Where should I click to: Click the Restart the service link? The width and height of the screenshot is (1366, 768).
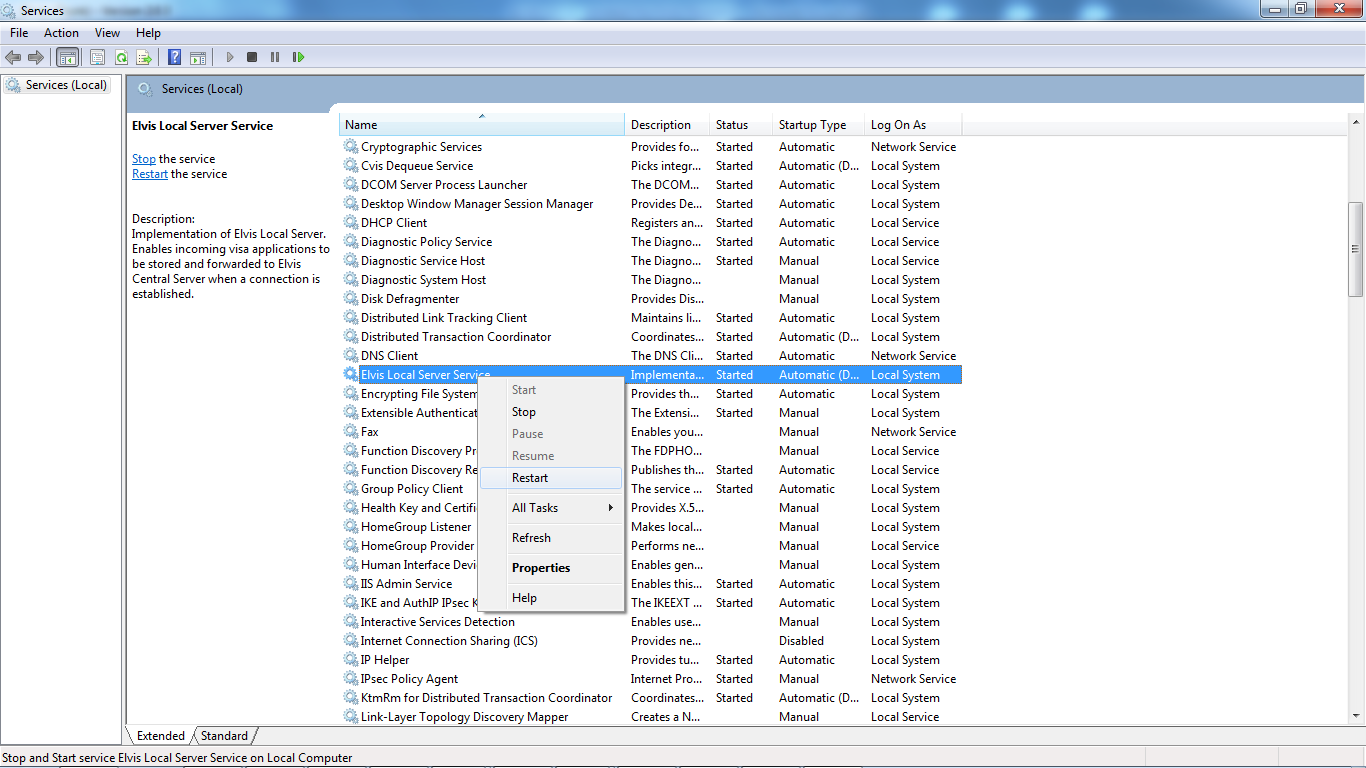[150, 174]
